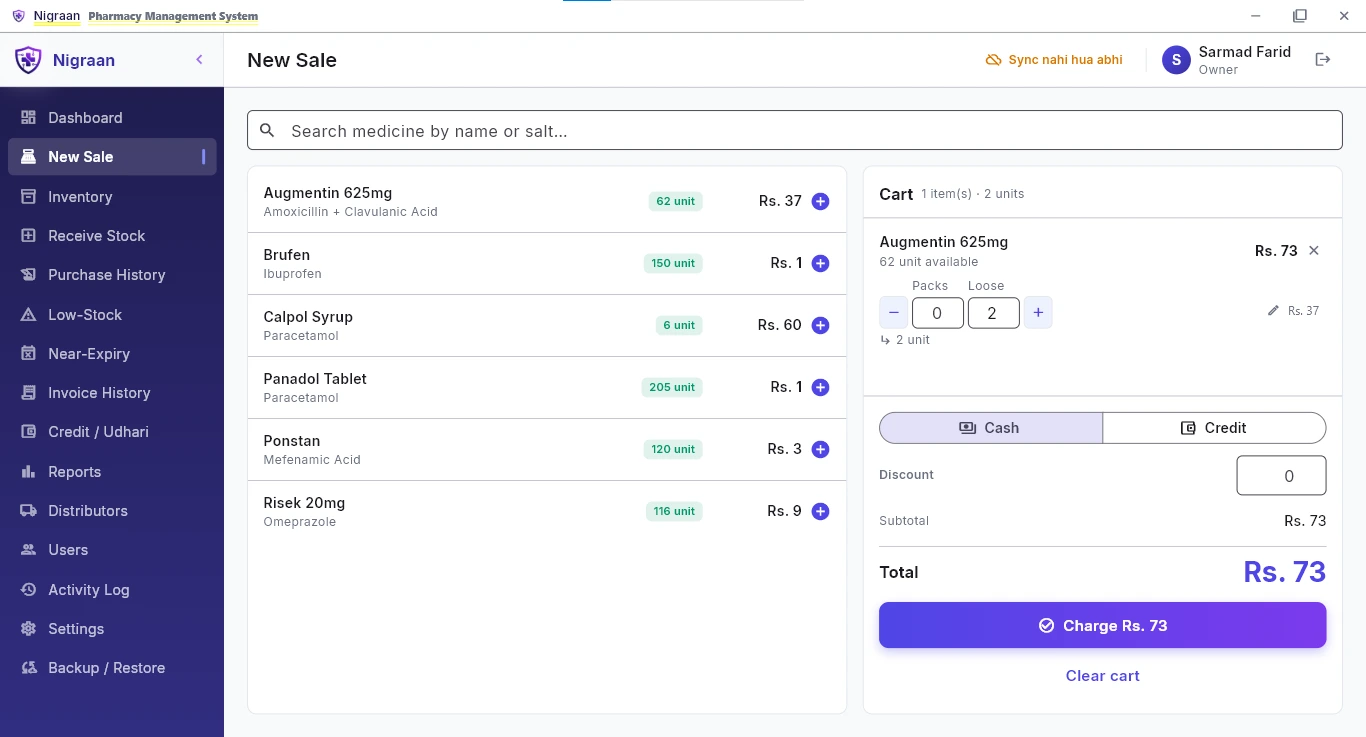Click the Clear cart link

click(x=1103, y=676)
